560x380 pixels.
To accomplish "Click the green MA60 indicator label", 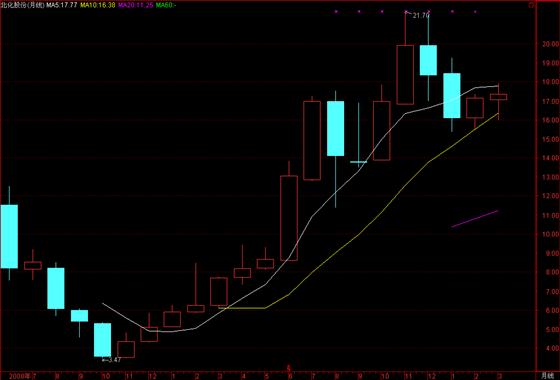I will [166, 5].
